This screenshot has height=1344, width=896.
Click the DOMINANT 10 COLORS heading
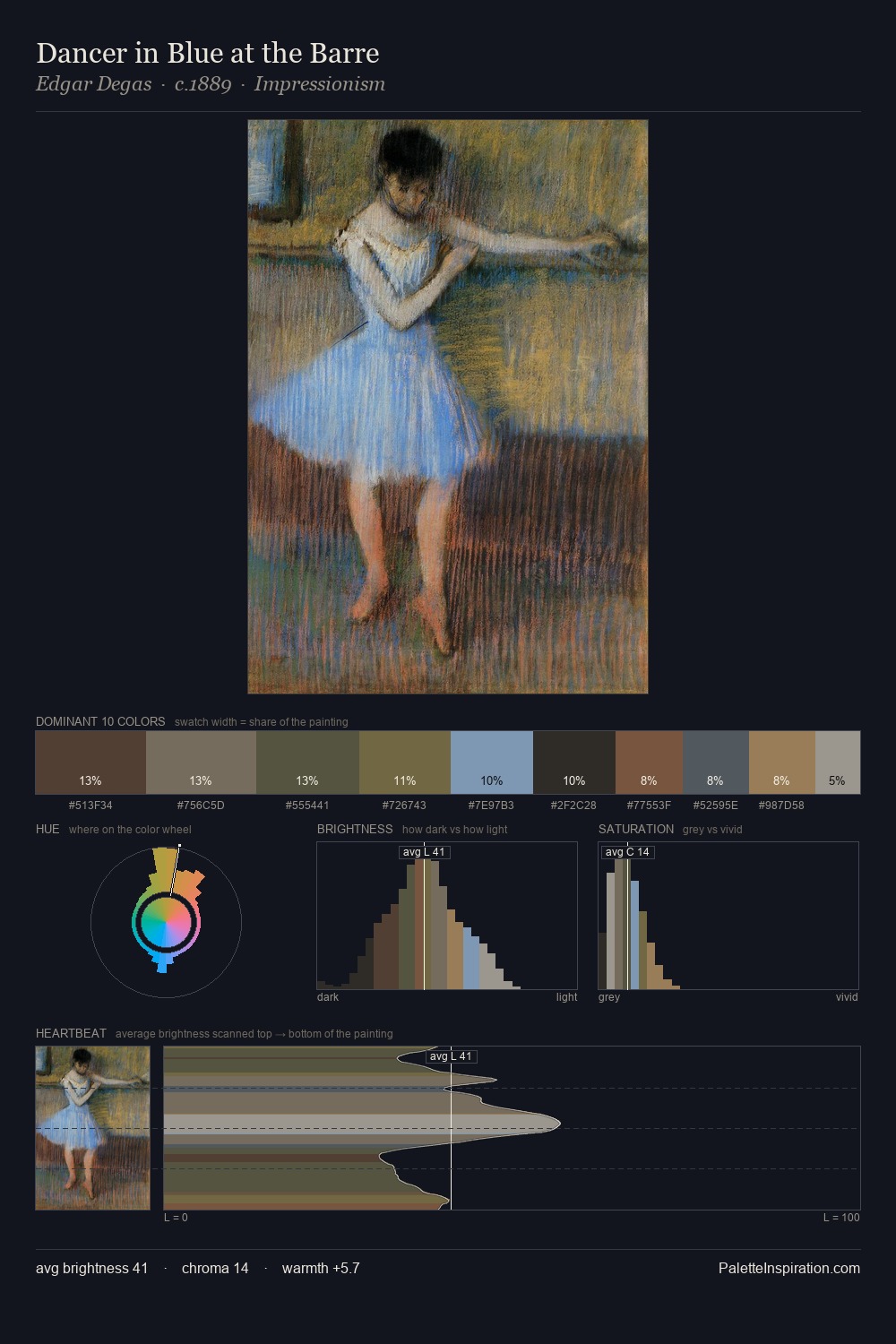click(x=100, y=721)
